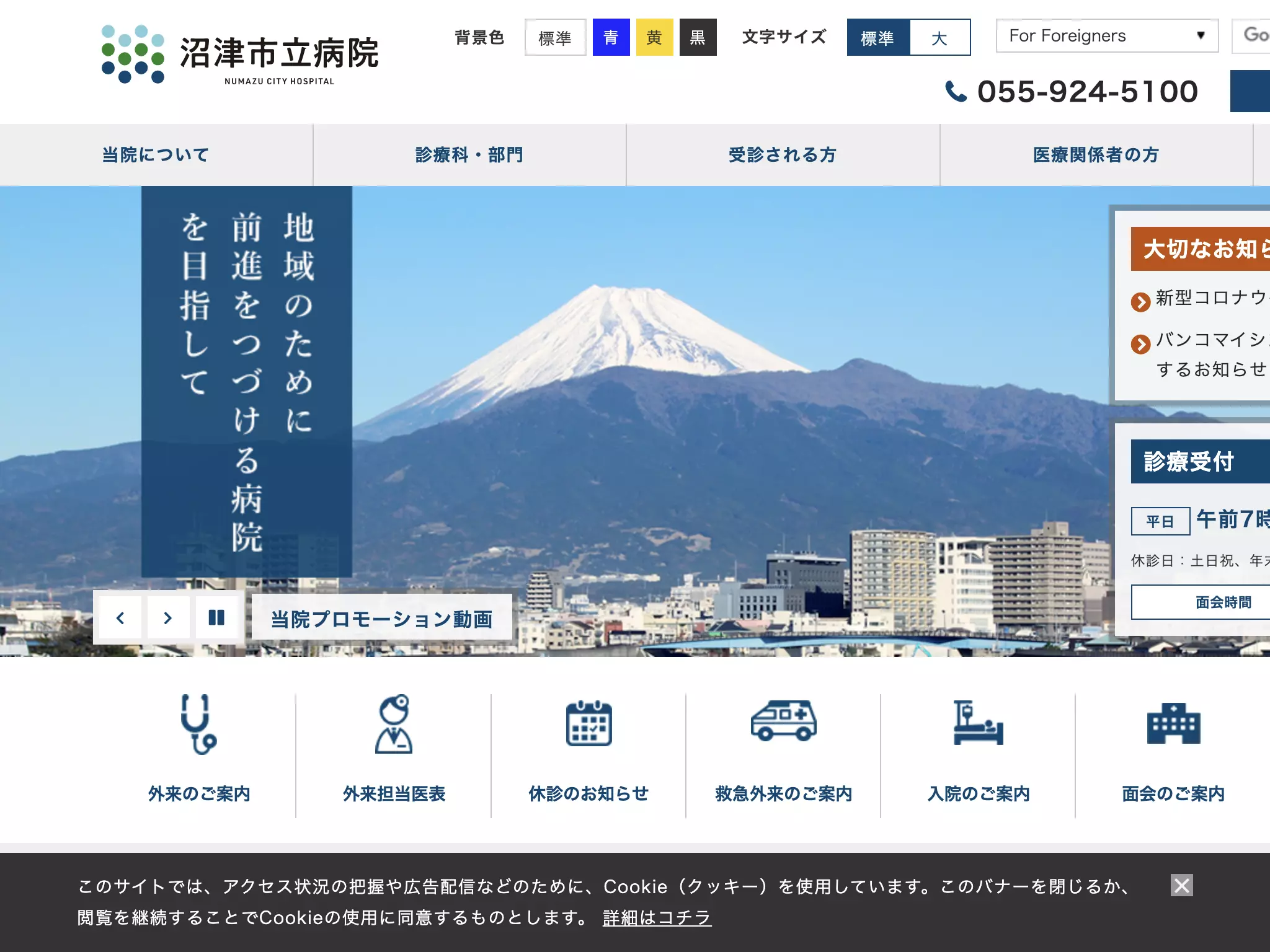Open 入院のご案内 text link
The image size is (1270, 952).
(x=978, y=793)
